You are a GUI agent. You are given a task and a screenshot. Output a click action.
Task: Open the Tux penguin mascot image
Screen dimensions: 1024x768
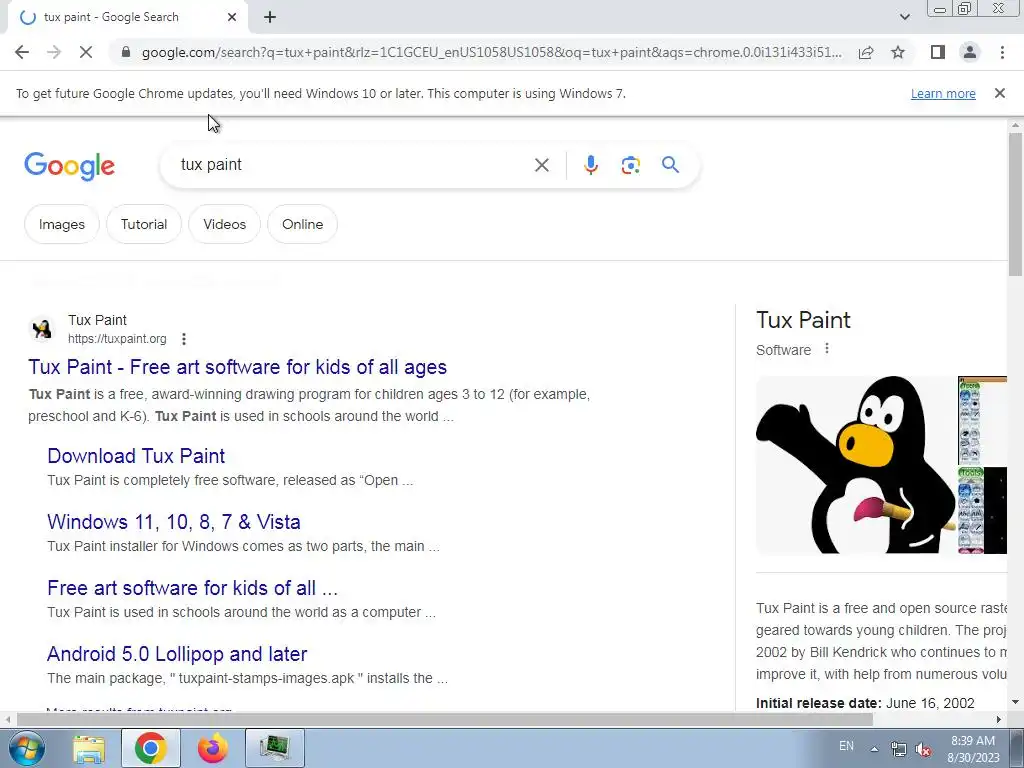pos(856,464)
